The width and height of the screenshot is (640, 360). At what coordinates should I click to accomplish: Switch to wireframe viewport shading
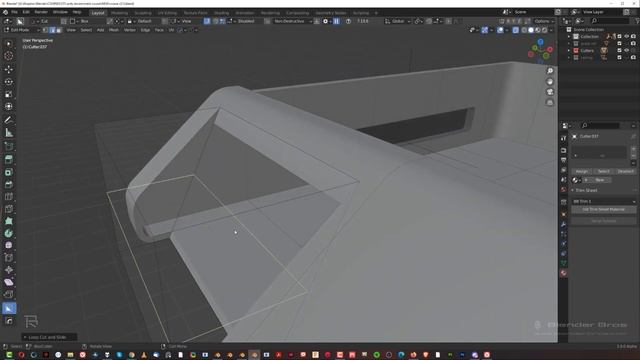(x=524, y=30)
